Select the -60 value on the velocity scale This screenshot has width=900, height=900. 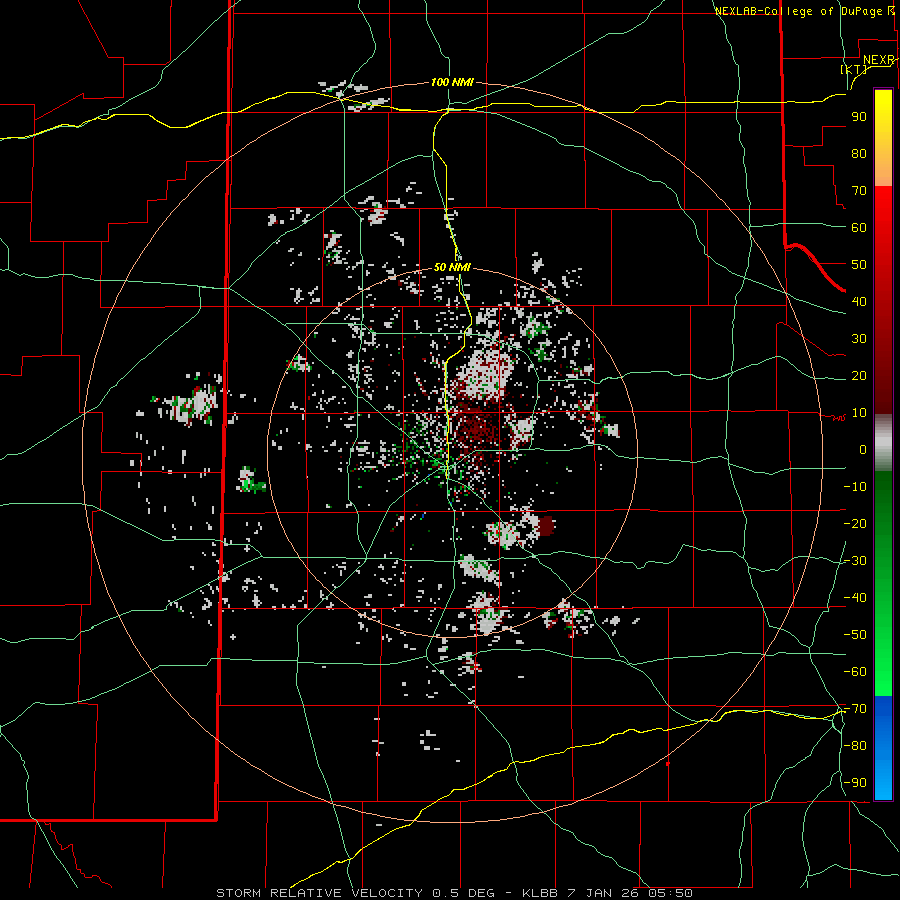coord(855,672)
